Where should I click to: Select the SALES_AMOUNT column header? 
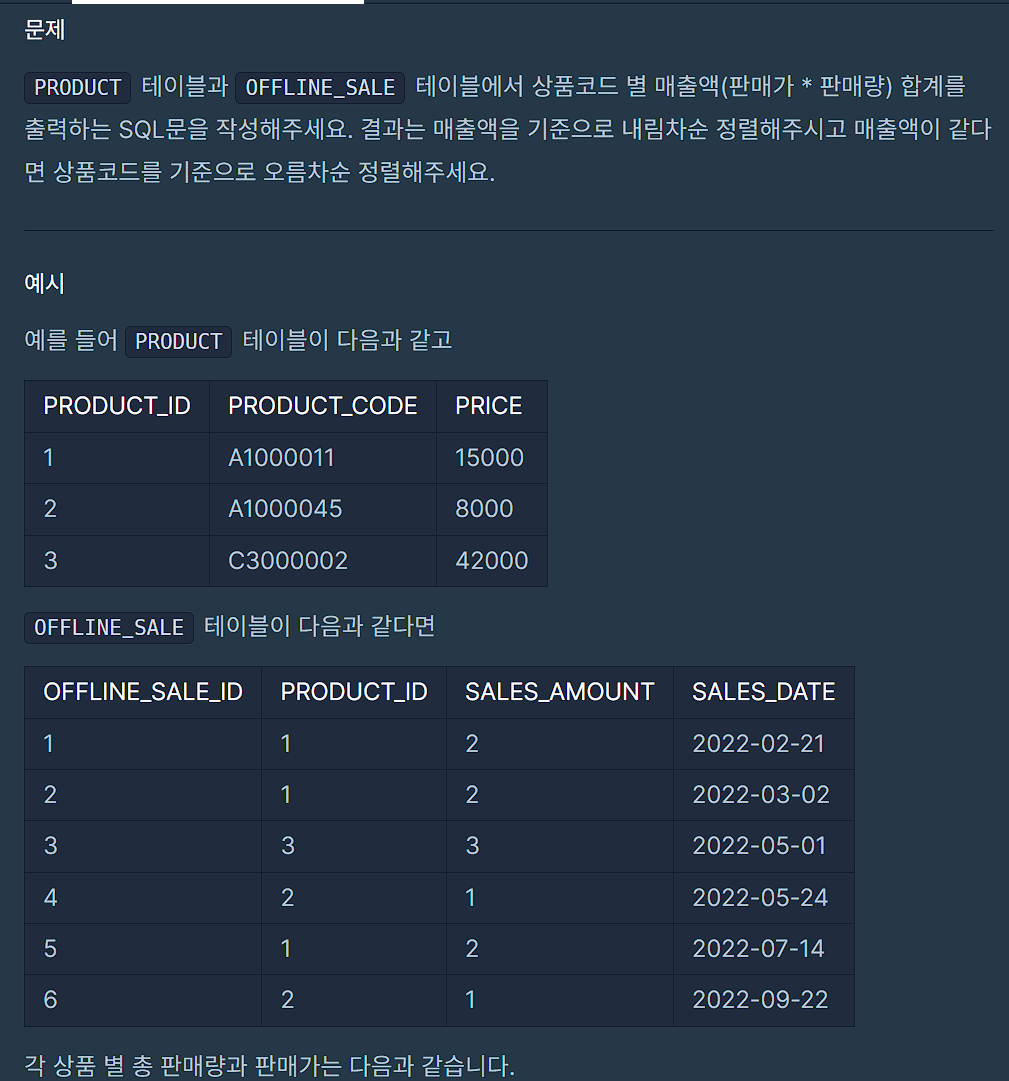pyautogui.click(x=560, y=692)
